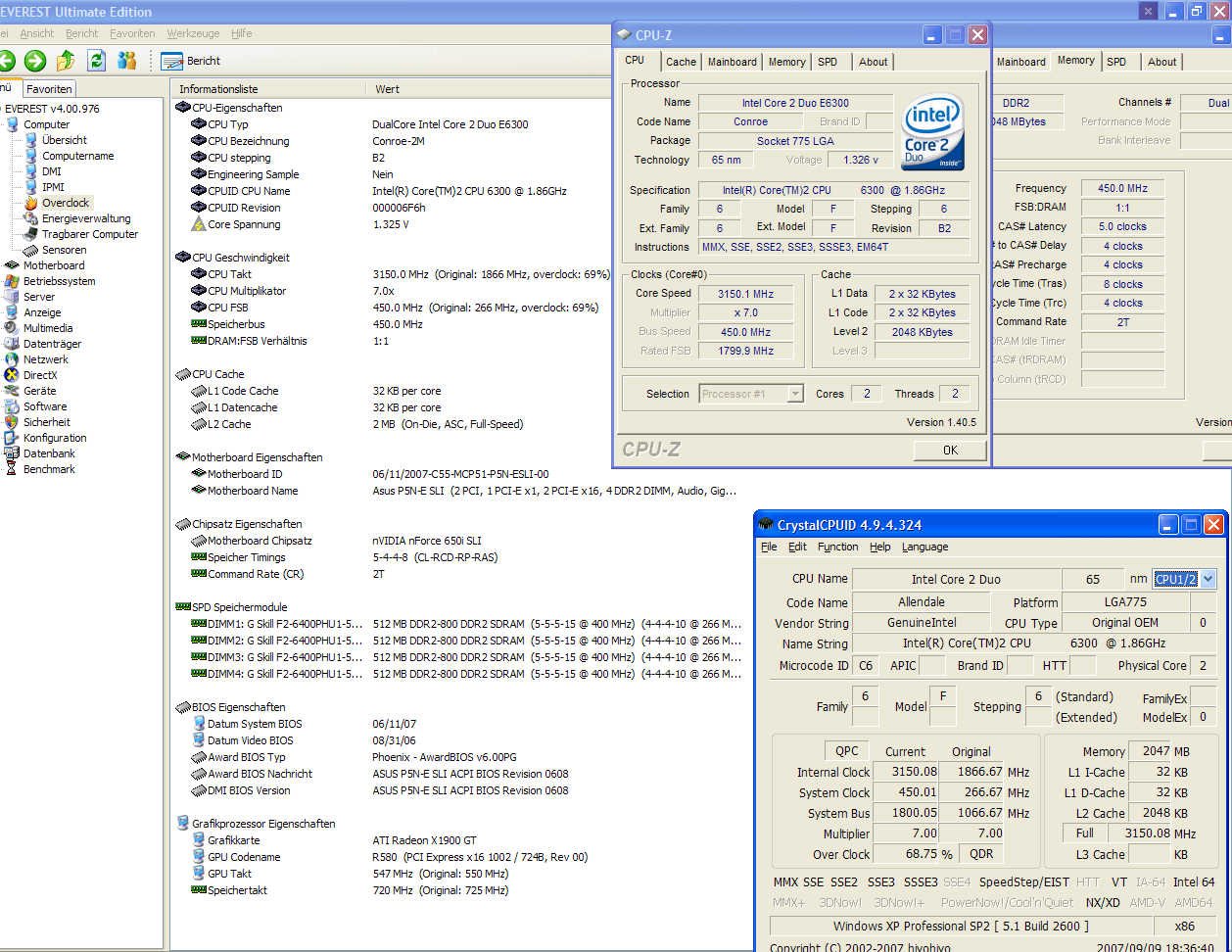Click the QDR button in CrystalCPUID
This screenshot has height=952, width=1232.
[980, 854]
